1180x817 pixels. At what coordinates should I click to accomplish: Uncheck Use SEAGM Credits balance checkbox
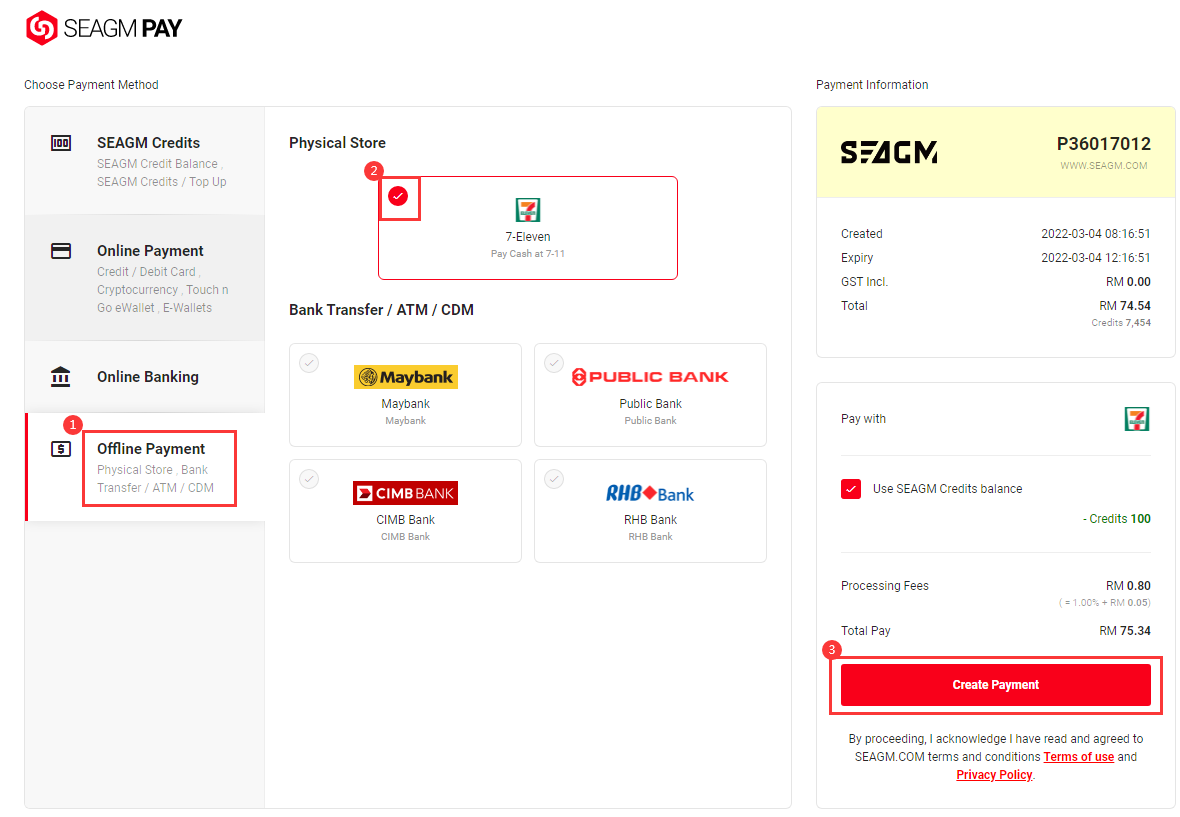pyautogui.click(x=851, y=489)
